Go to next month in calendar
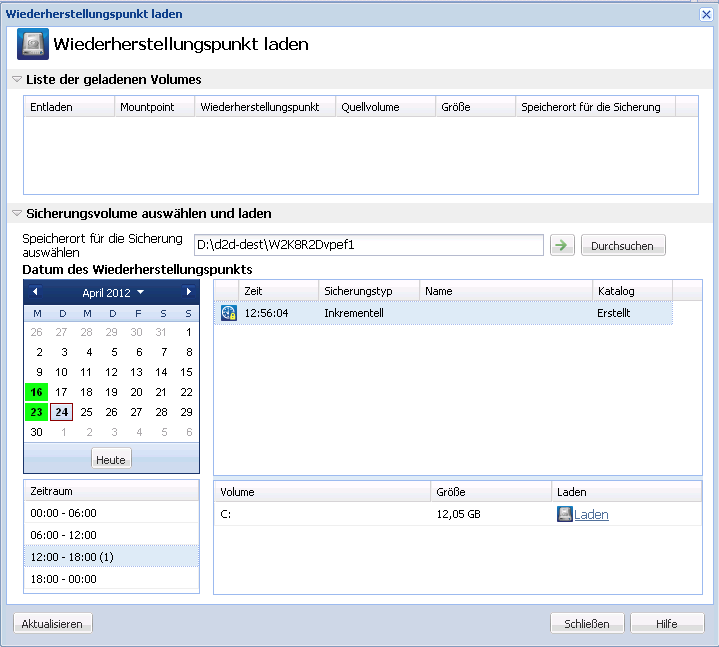 pyautogui.click(x=188, y=292)
